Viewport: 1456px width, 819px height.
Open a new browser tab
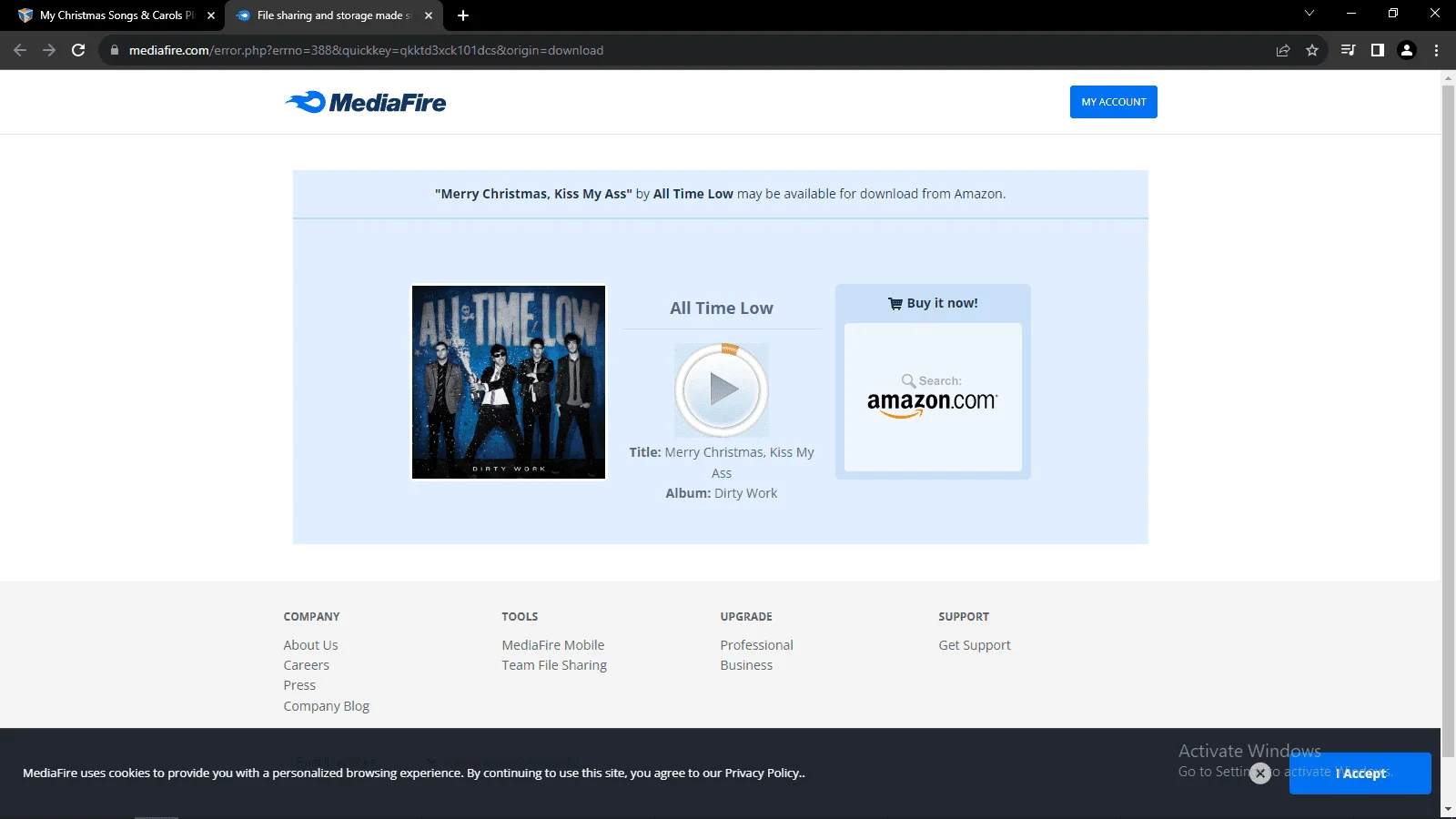tap(463, 15)
